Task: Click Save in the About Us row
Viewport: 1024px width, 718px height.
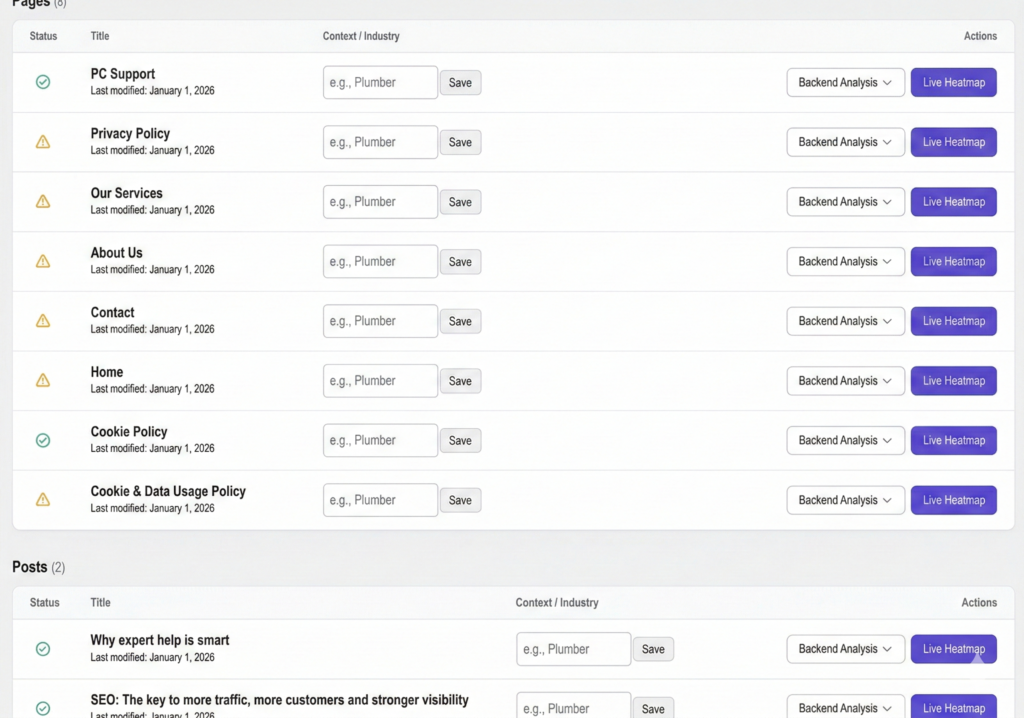Action: click(460, 261)
